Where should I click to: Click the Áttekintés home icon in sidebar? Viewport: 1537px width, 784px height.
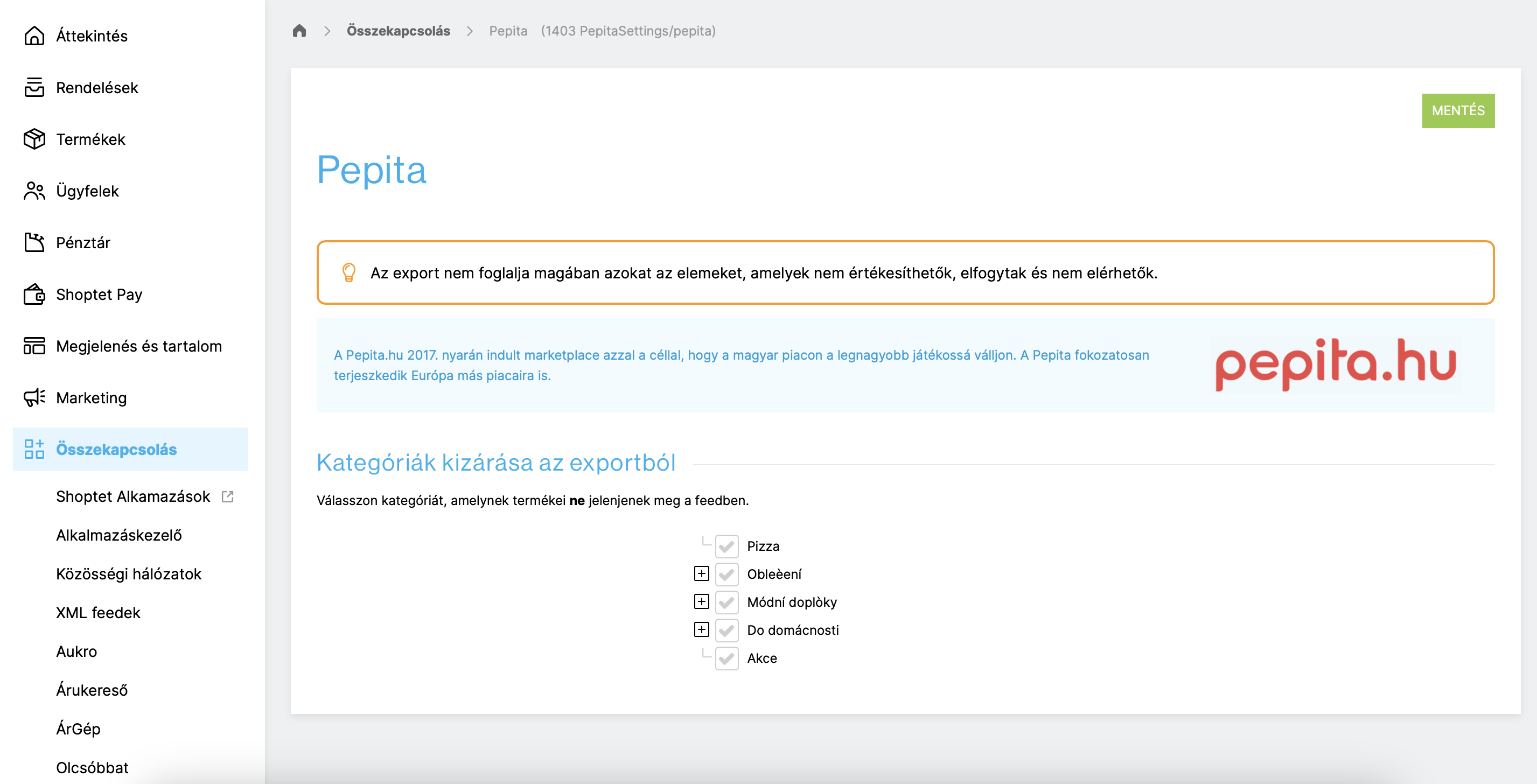34,36
